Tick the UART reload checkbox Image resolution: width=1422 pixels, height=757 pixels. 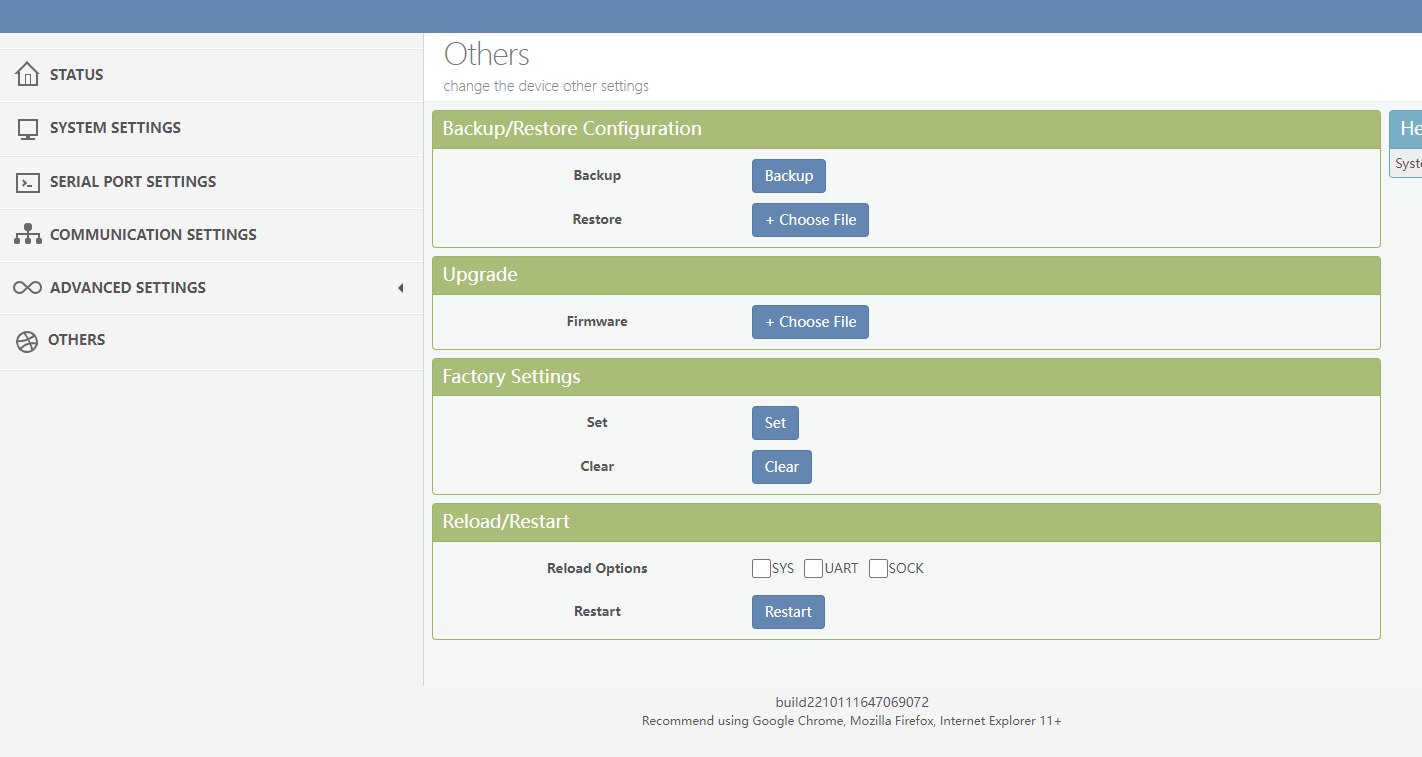coord(813,569)
